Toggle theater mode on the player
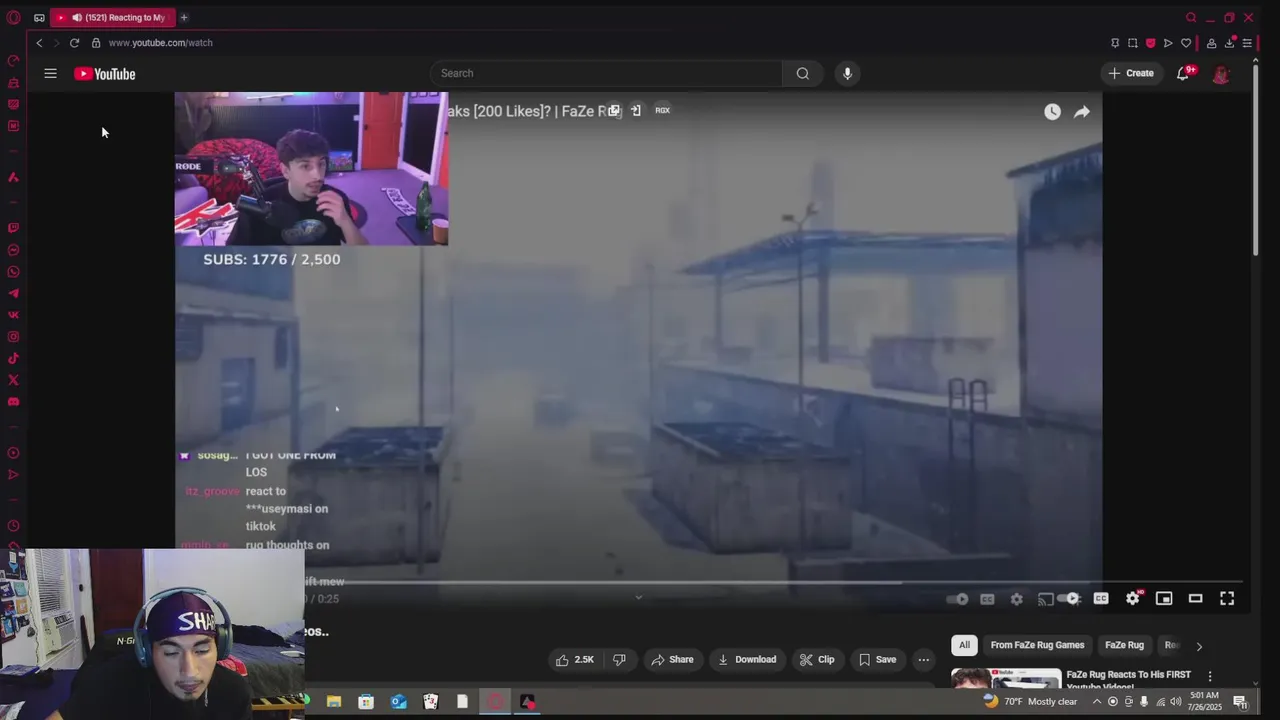This screenshot has height=720, width=1280. click(x=1195, y=598)
